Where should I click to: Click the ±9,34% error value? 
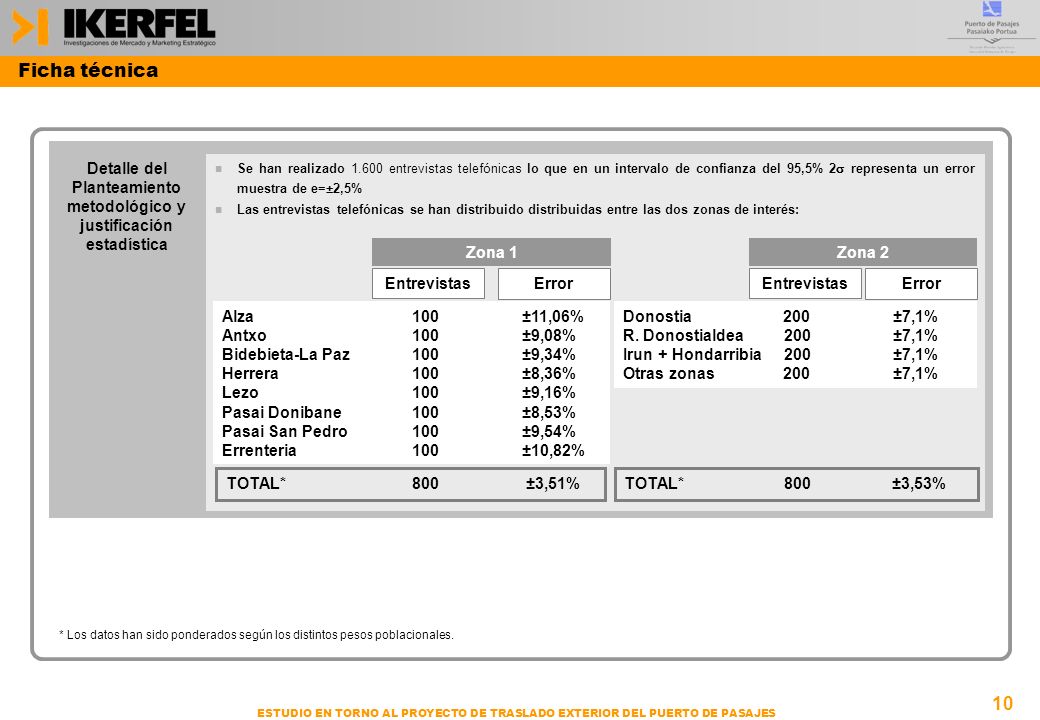tap(549, 355)
